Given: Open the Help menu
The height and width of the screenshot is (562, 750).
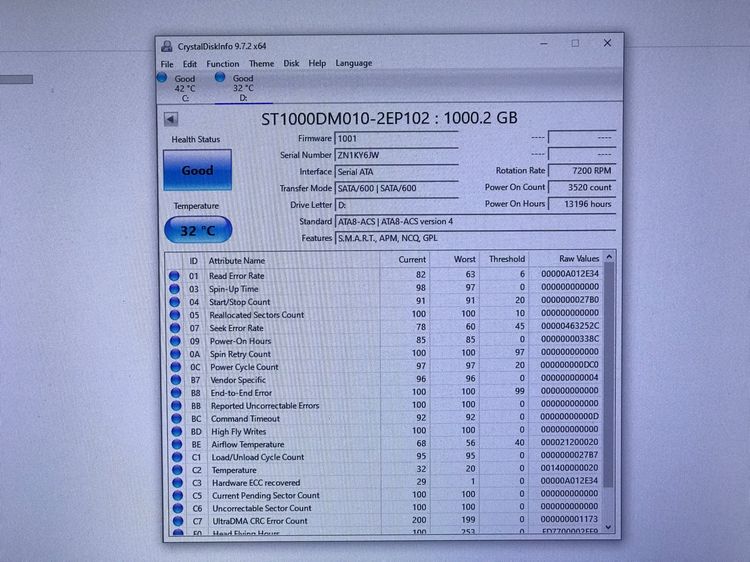Looking at the screenshot, I should 317,63.
